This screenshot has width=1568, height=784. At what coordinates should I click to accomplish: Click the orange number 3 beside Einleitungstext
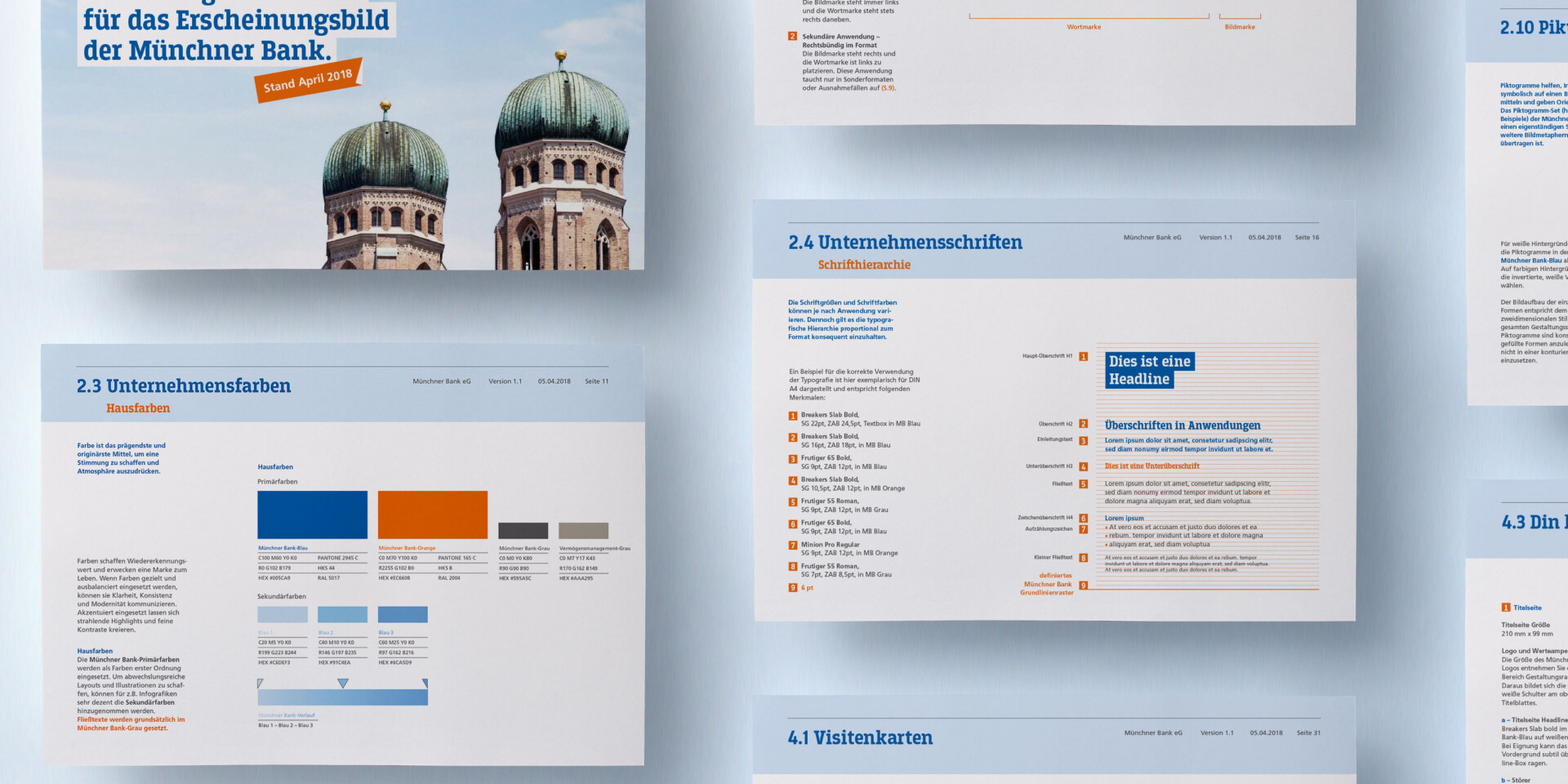1084,441
